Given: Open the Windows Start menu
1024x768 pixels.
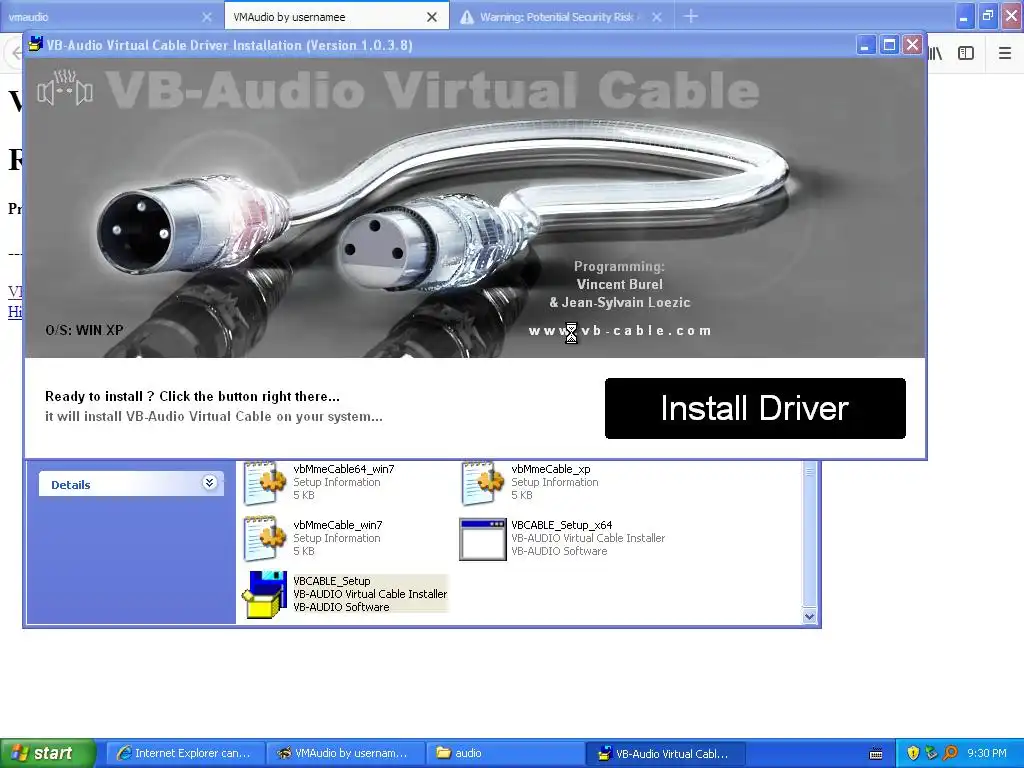Looking at the screenshot, I should pos(48,753).
